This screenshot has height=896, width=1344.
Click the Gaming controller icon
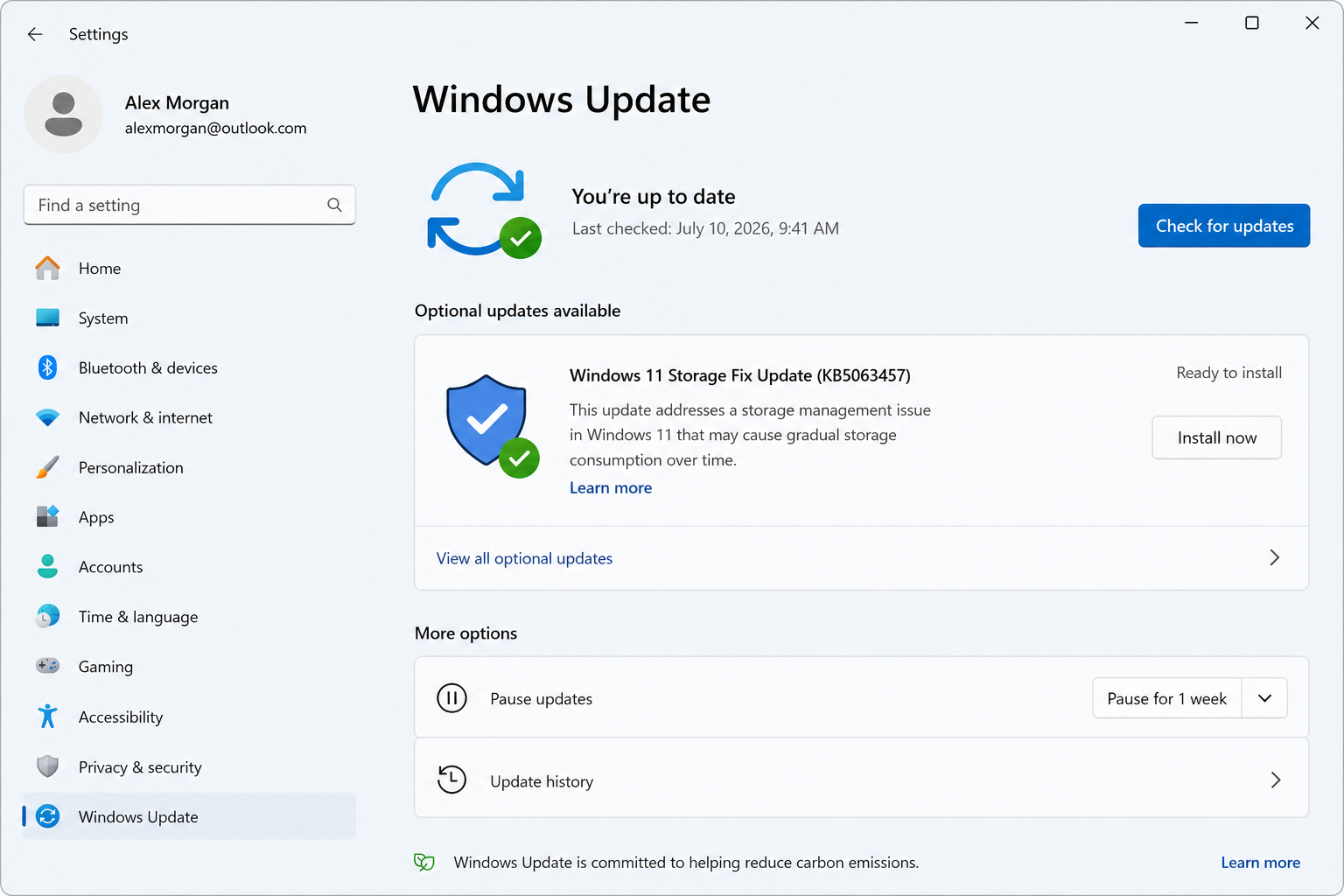pyautogui.click(x=48, y=666)
